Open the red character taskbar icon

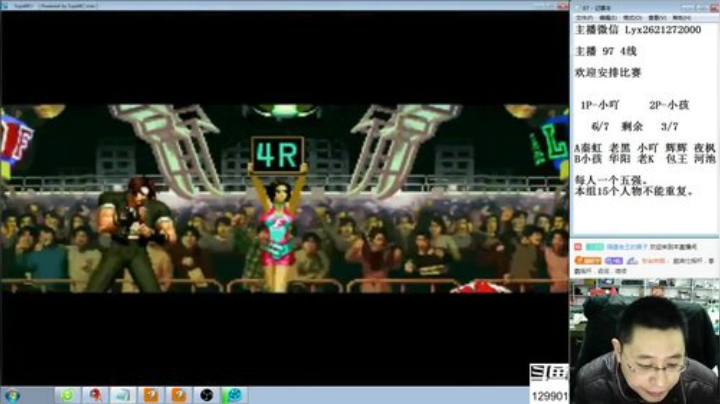coord(96,395)
